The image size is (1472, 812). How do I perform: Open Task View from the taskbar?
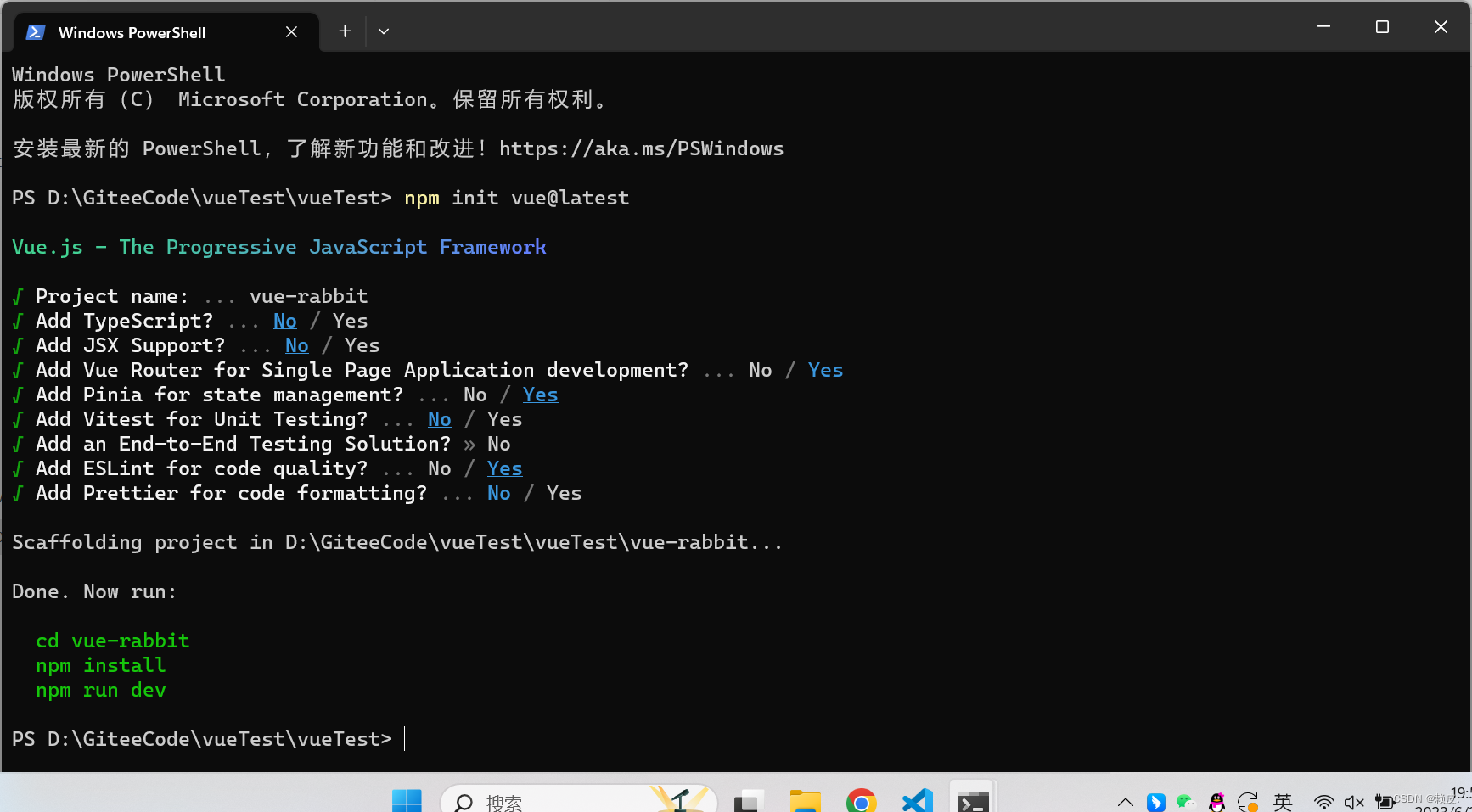point(749,802)
